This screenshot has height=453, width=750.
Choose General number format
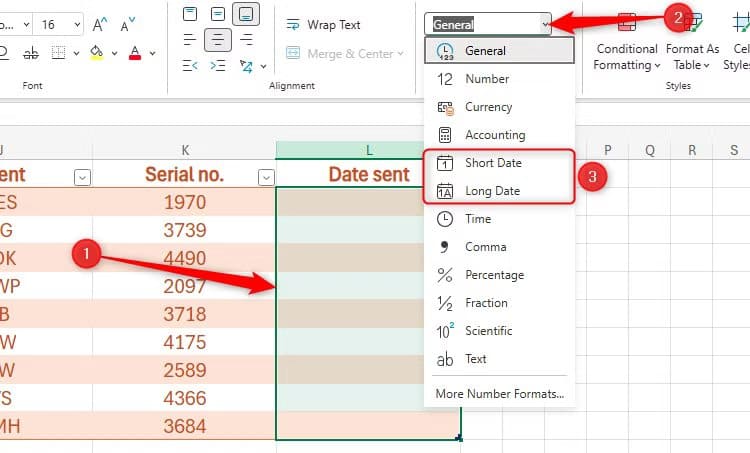pos(499,51)
